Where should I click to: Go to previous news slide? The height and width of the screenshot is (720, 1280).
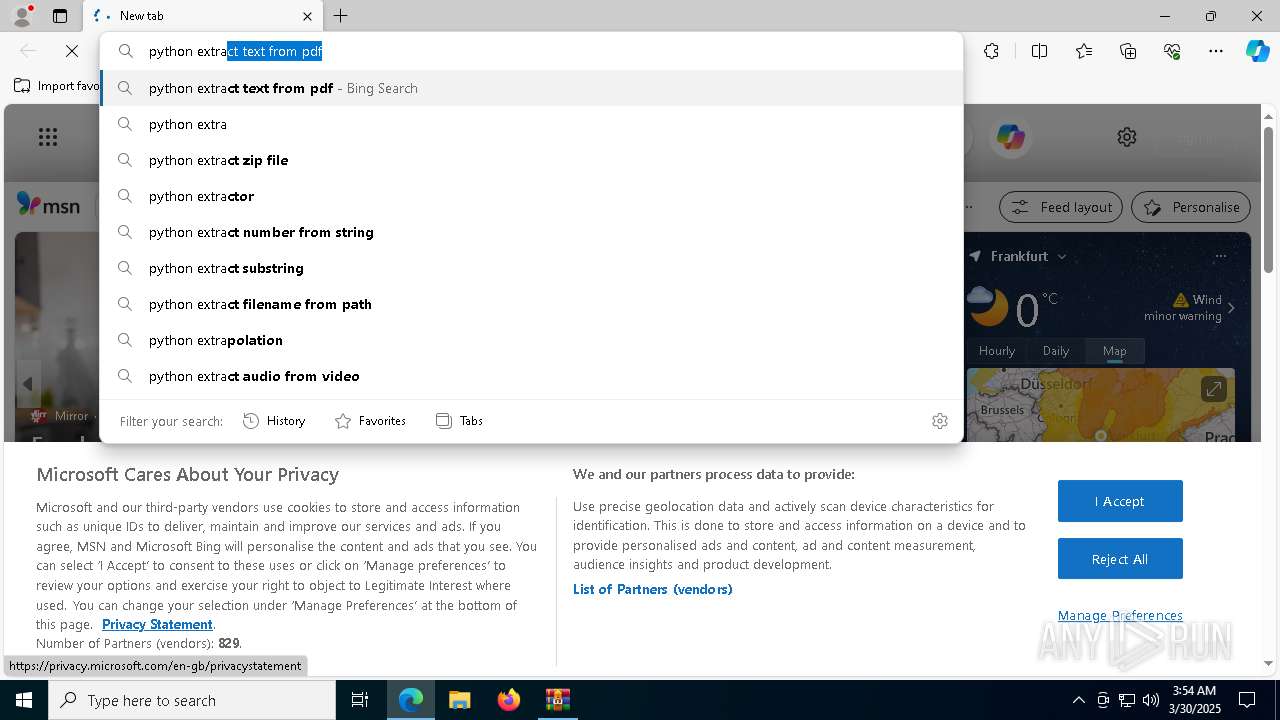[x=28, y=384]
